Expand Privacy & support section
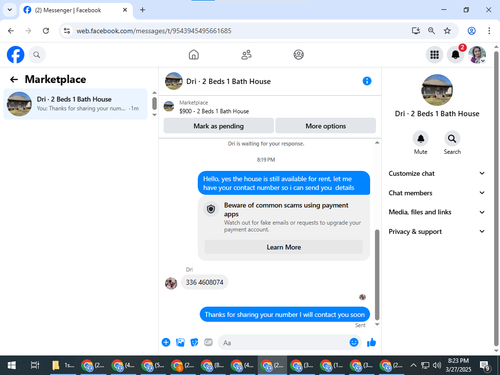This screenshot has height=375, width=500. click(436, 231)
